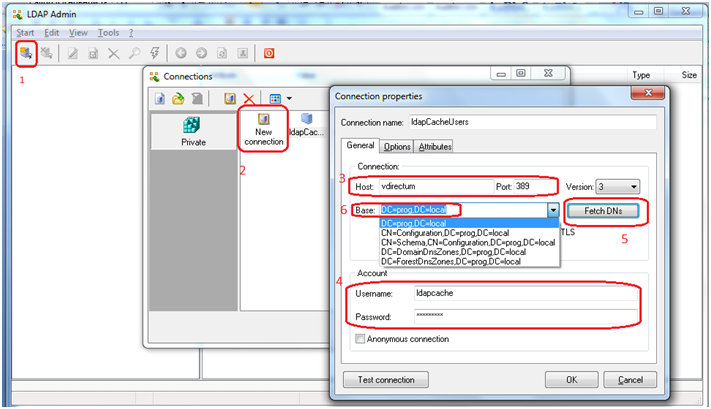Click the Delete X icon in main toolbar

[x=113, y=54]
